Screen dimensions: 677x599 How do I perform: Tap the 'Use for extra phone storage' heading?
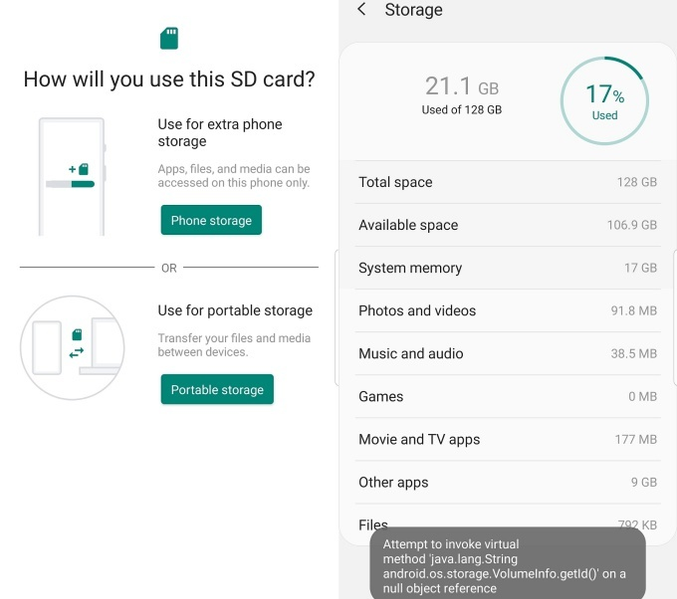coord(220,132)
